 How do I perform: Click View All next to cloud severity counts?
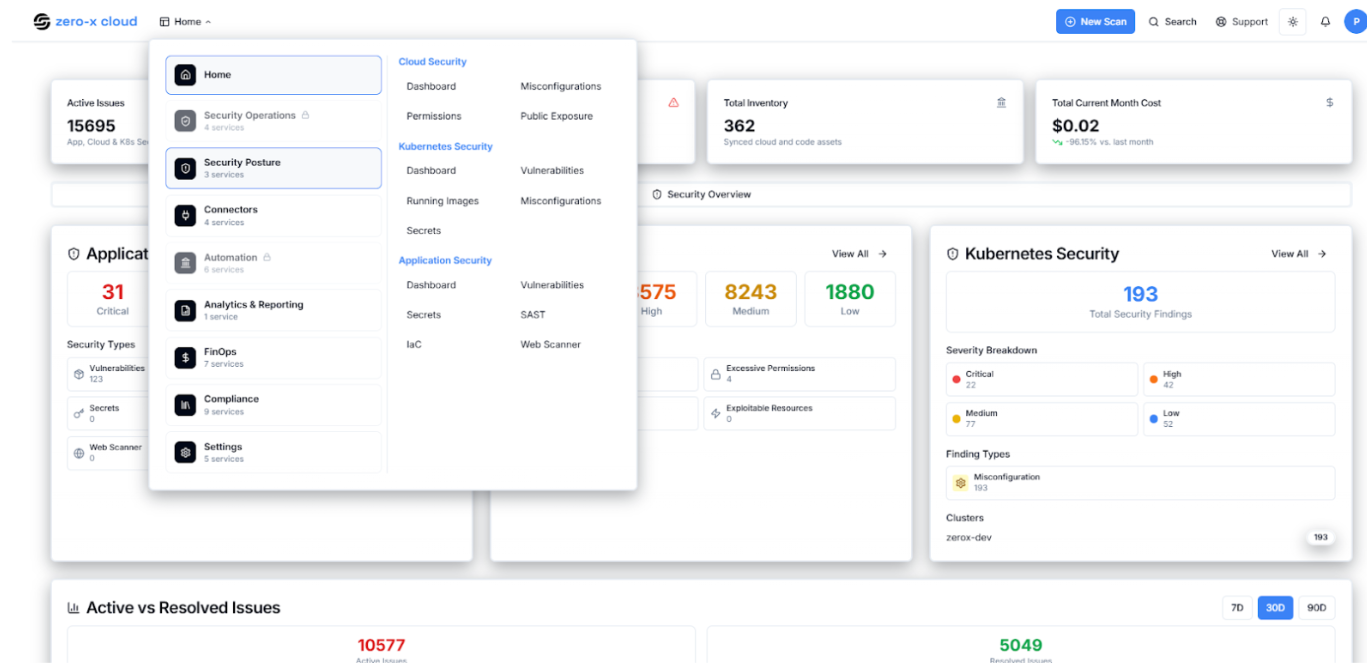tap(860, 254)
